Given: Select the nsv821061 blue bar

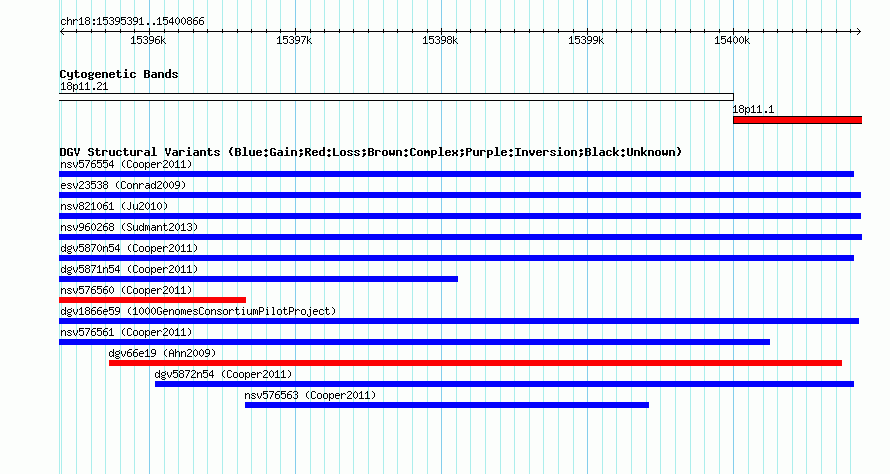Looking at the screenshot, I should (x=460, y=216).
